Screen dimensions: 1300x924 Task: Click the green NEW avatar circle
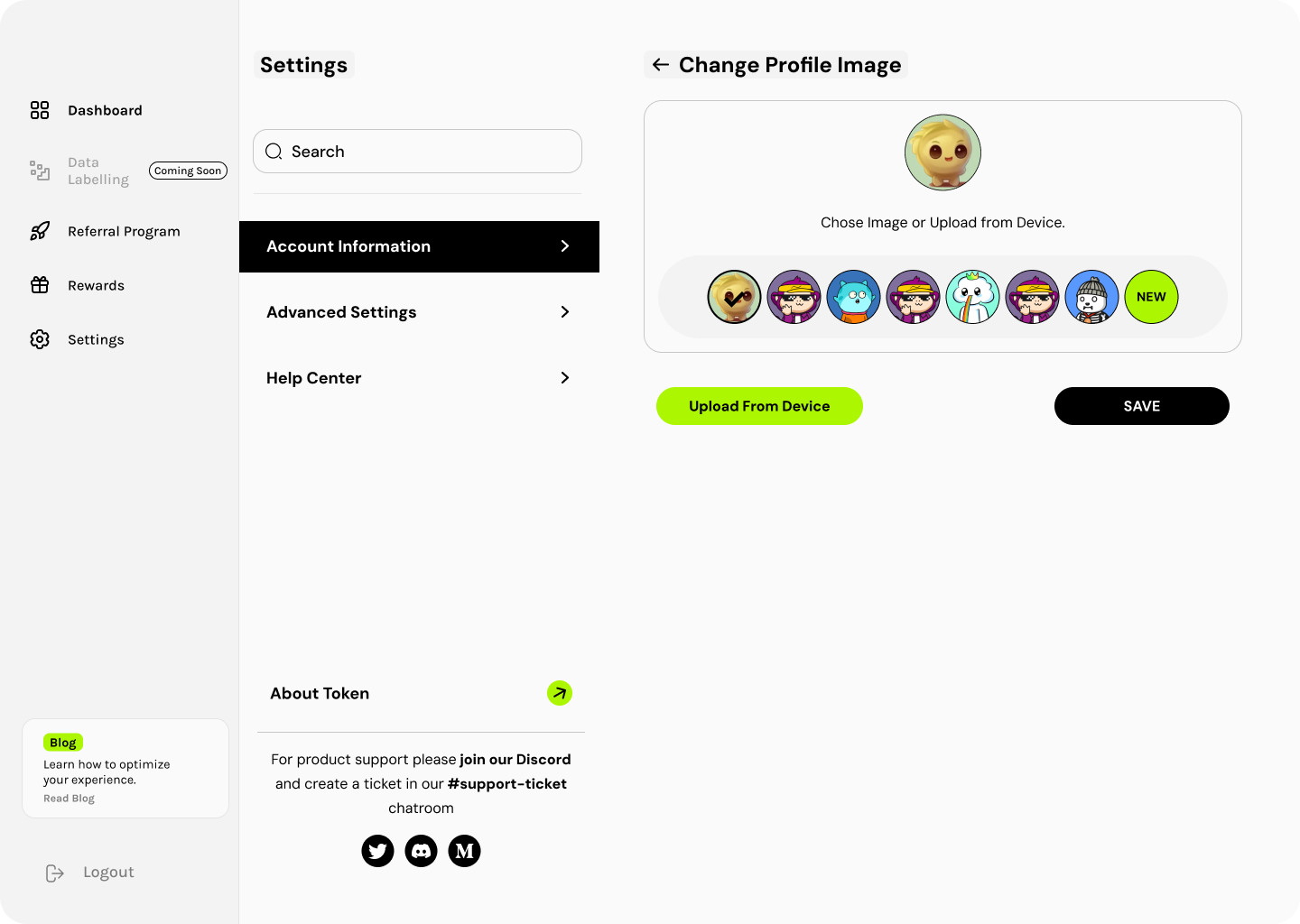pos(1151,296)
